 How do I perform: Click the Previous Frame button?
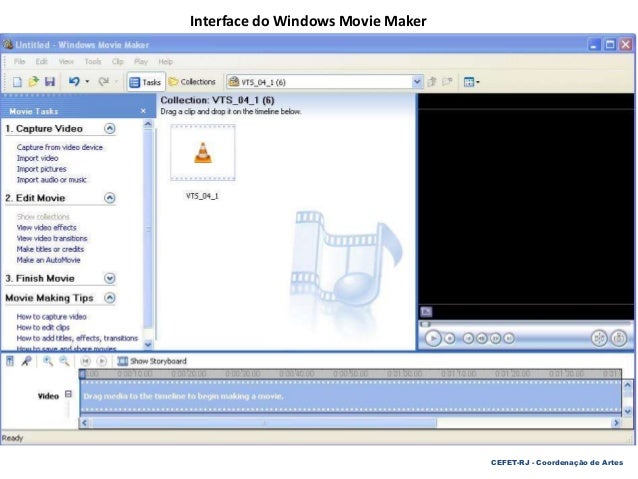tap(482, 338)
